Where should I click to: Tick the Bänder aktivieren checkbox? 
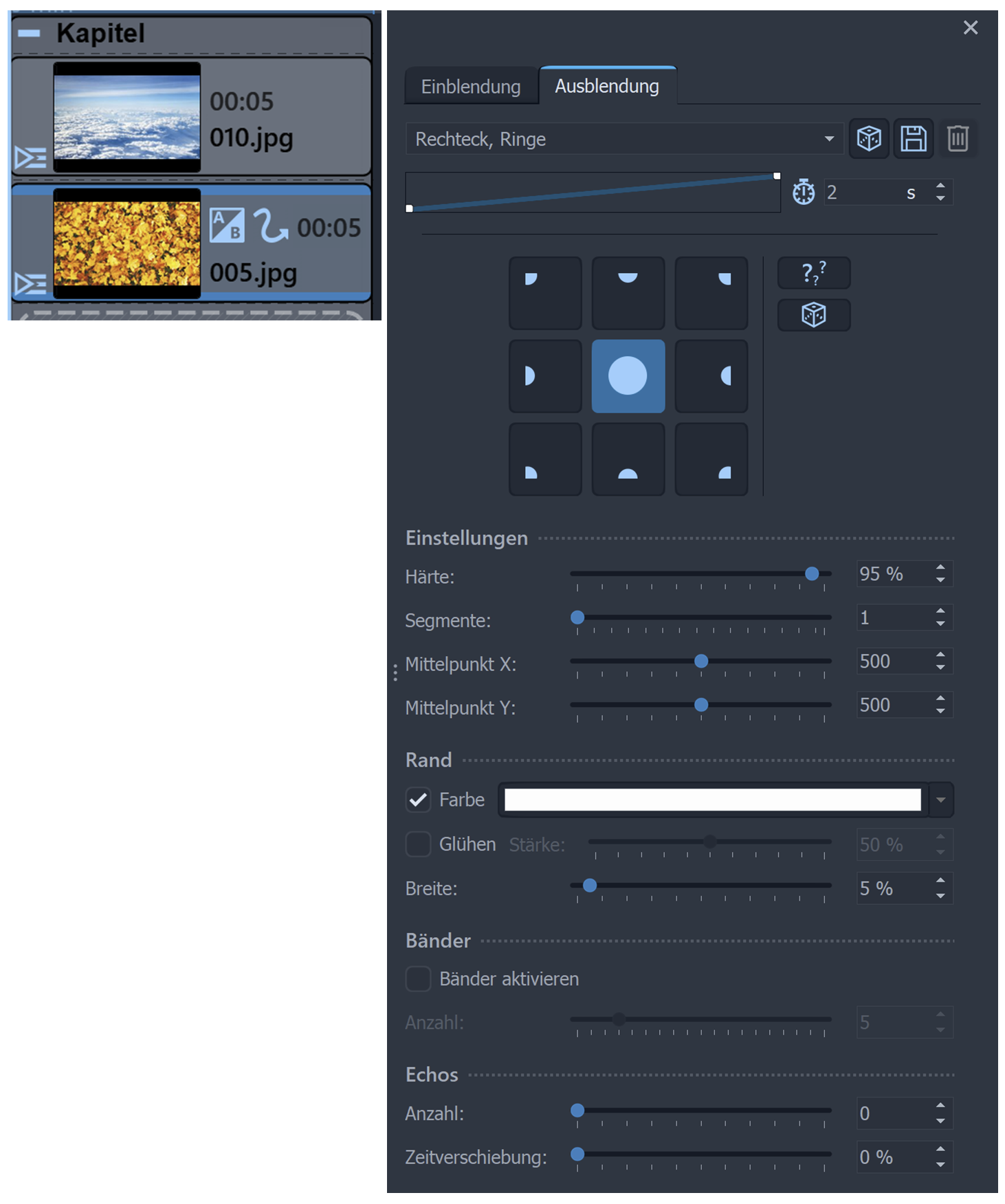click(418, 978)
